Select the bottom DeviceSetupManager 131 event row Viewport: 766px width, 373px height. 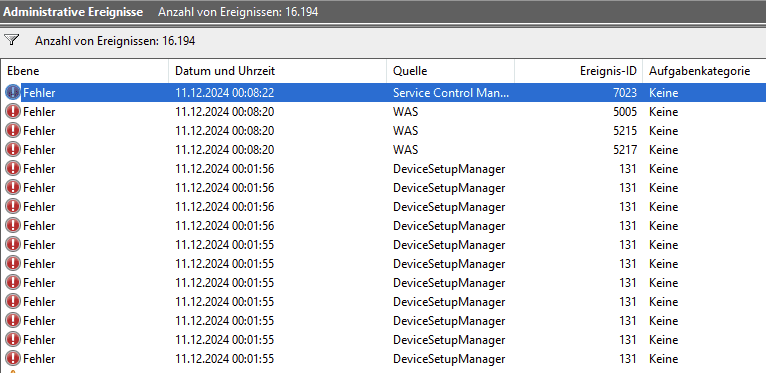coord(384,359)
